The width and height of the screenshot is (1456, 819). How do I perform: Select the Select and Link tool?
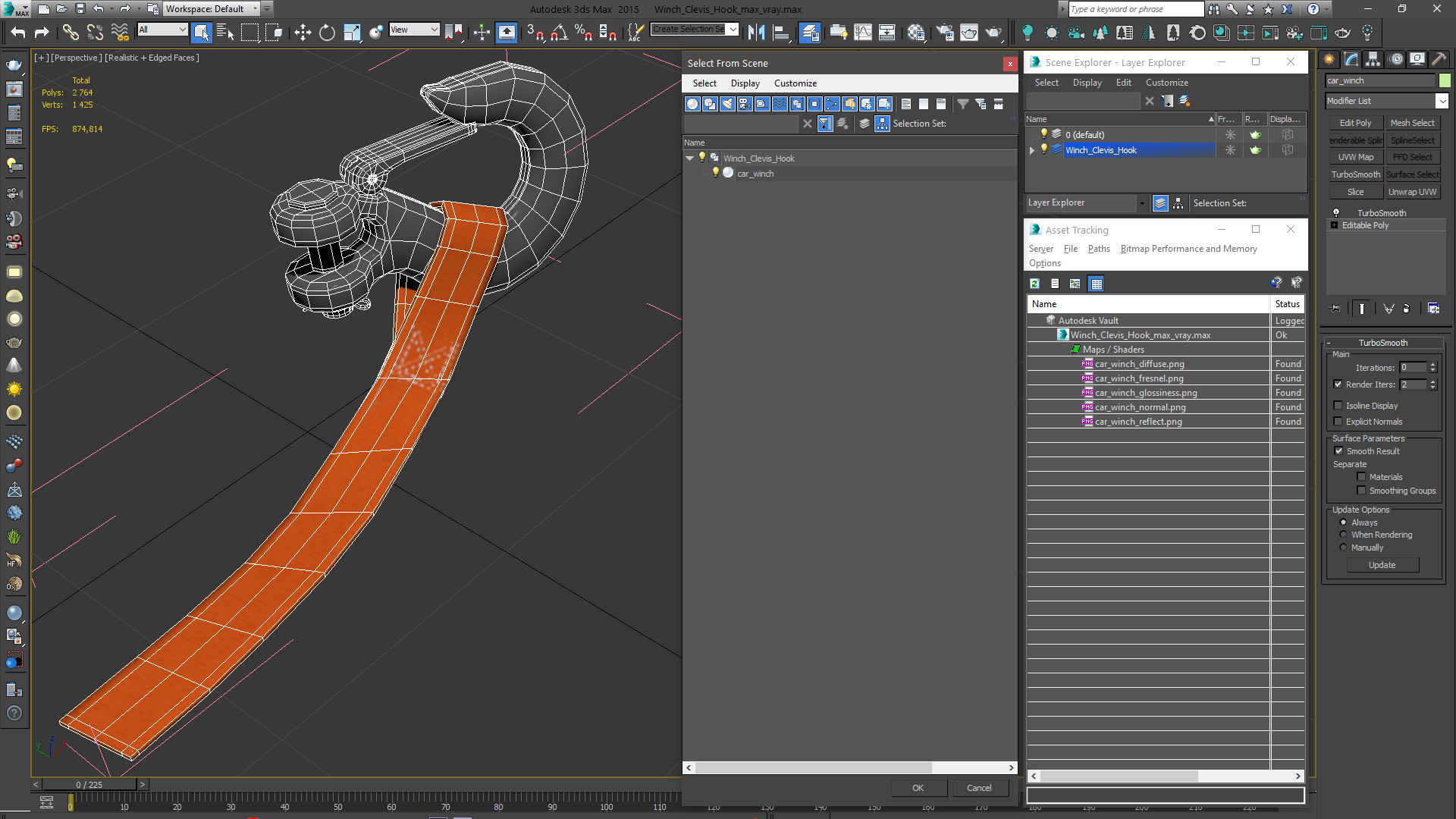tap(70, 32)
